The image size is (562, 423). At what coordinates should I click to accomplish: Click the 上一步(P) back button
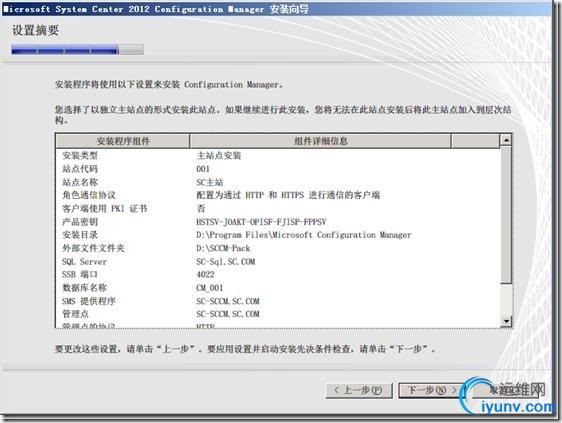click(x=359, y=390)
